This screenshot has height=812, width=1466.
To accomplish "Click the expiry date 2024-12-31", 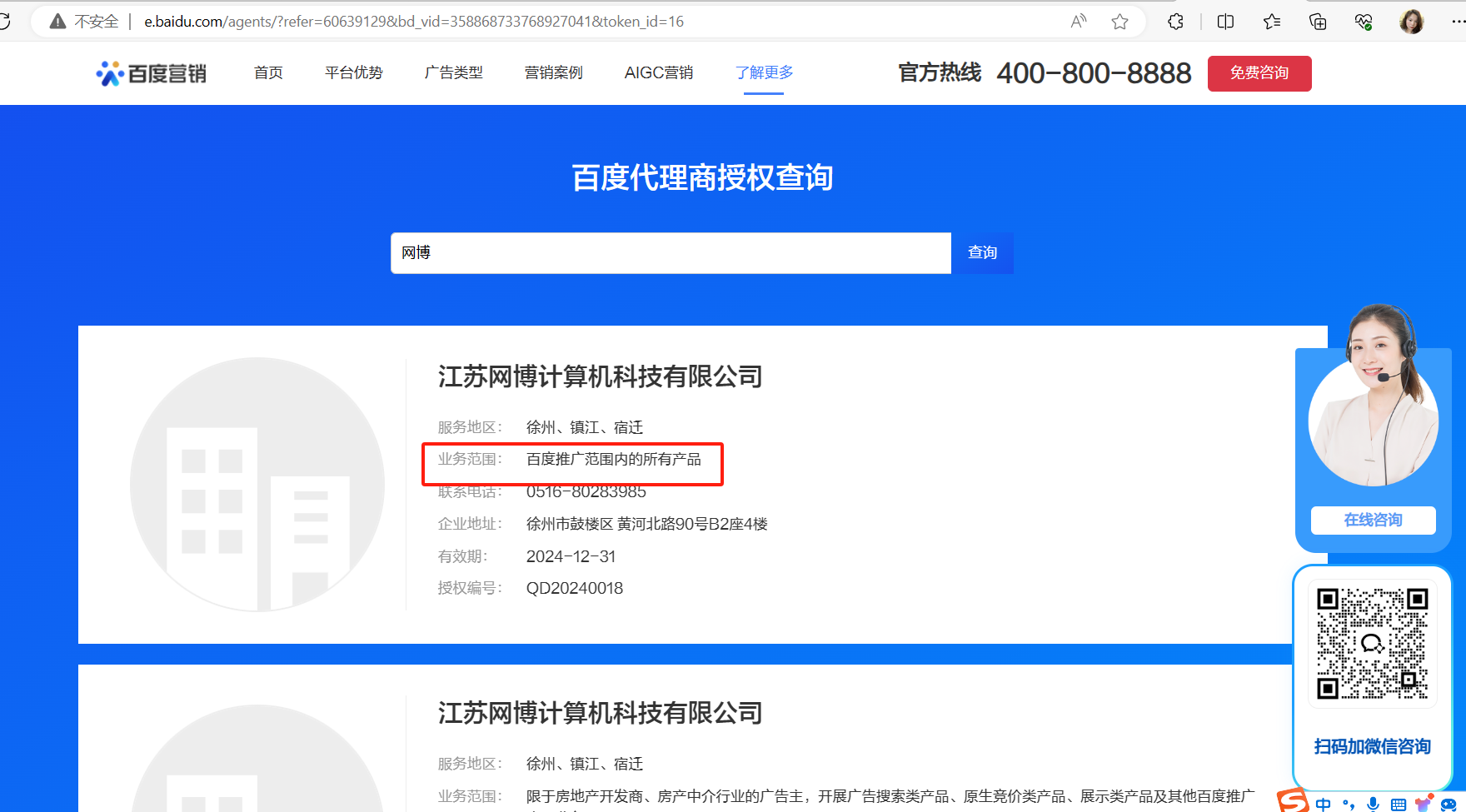I will click(571, 556).
